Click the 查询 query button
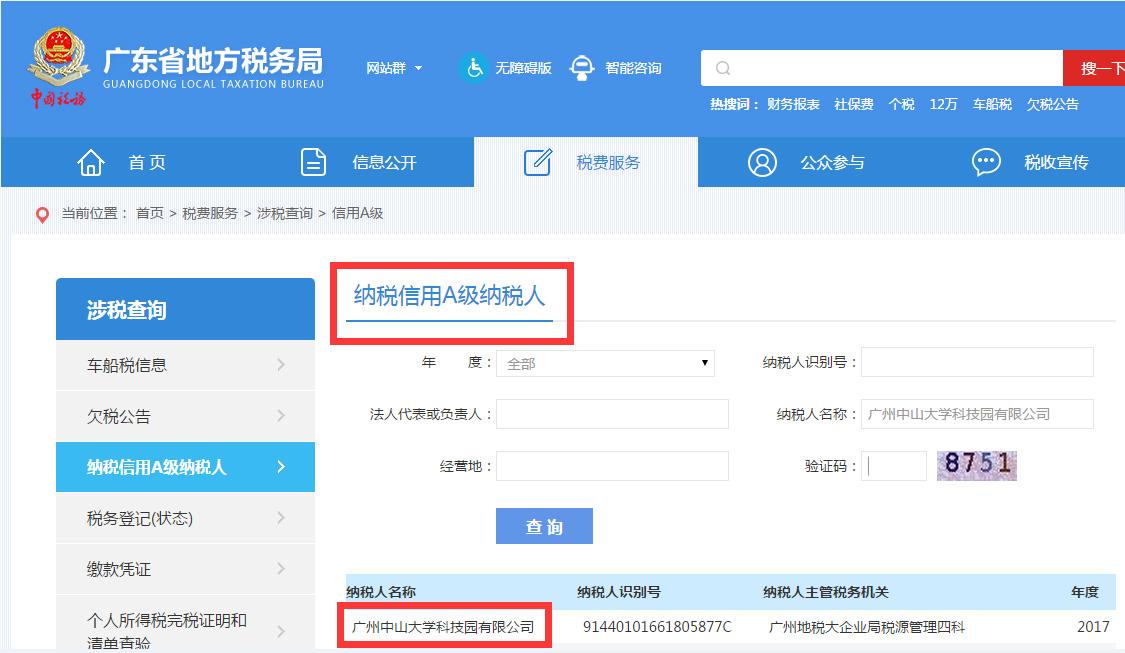1125x653 pixels. (545, 526)
